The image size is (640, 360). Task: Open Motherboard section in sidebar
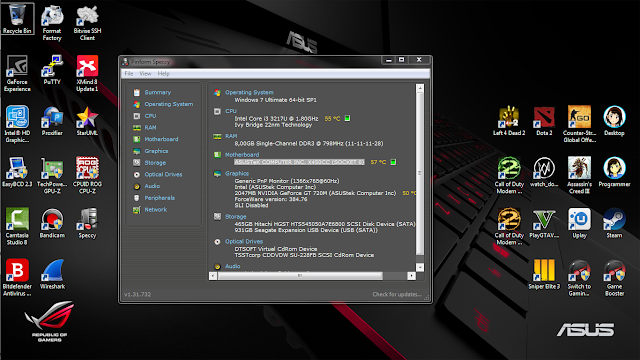pyautogui.click(x=161, y=139)
